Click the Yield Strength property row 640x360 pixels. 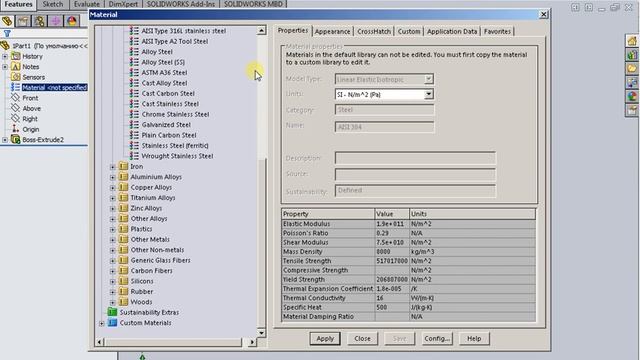coord(408,280)
